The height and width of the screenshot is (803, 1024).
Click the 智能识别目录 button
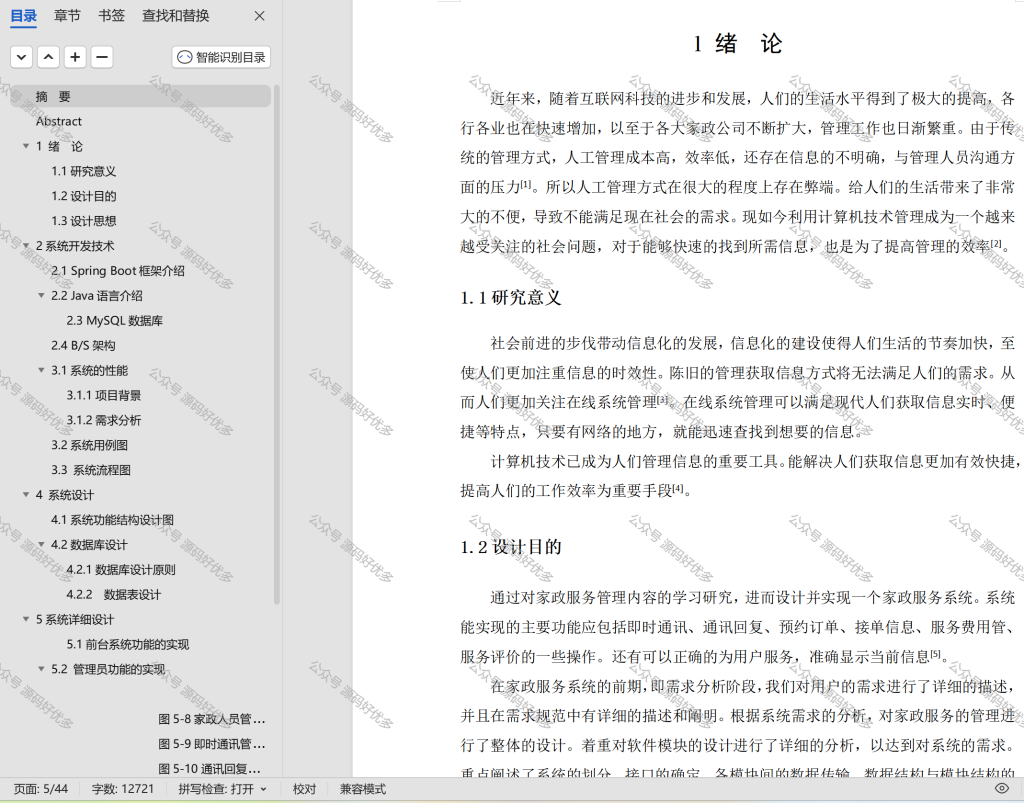221,57
